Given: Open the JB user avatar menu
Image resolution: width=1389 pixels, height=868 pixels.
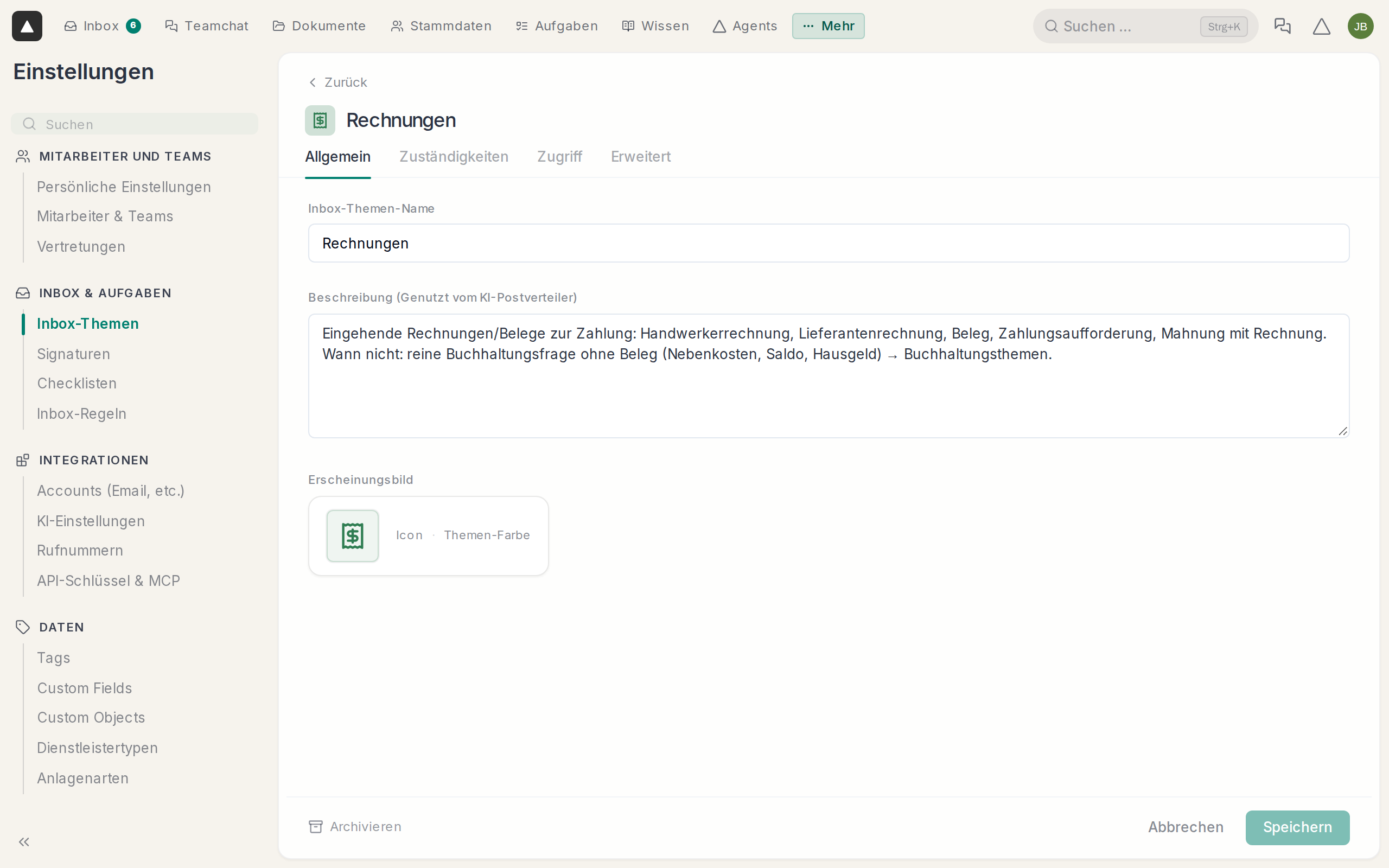Looking at the screenshot, I should tap(1360, 27).
